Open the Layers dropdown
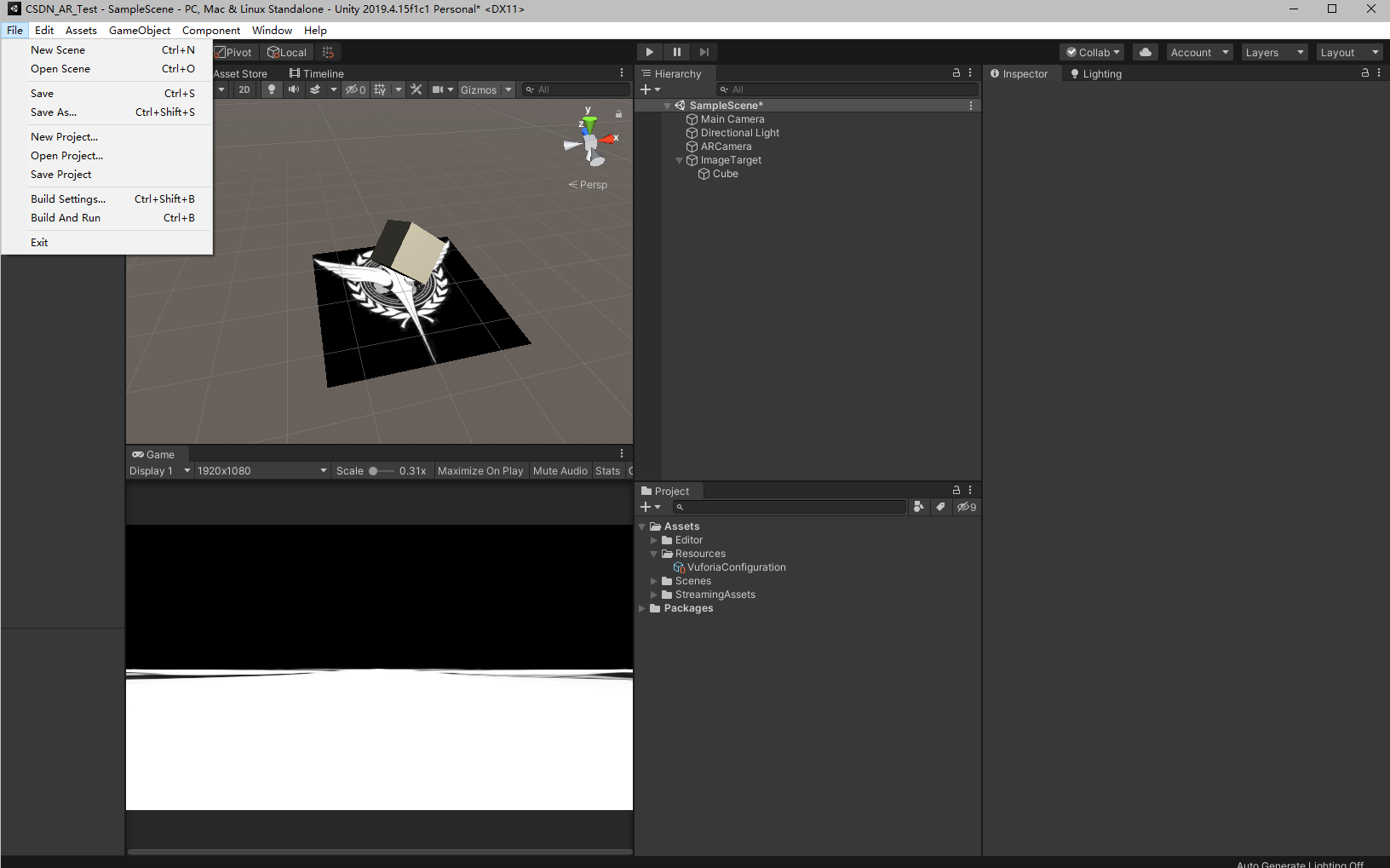Viewport: 1390px width, 868px height. tap(1273, 52)
